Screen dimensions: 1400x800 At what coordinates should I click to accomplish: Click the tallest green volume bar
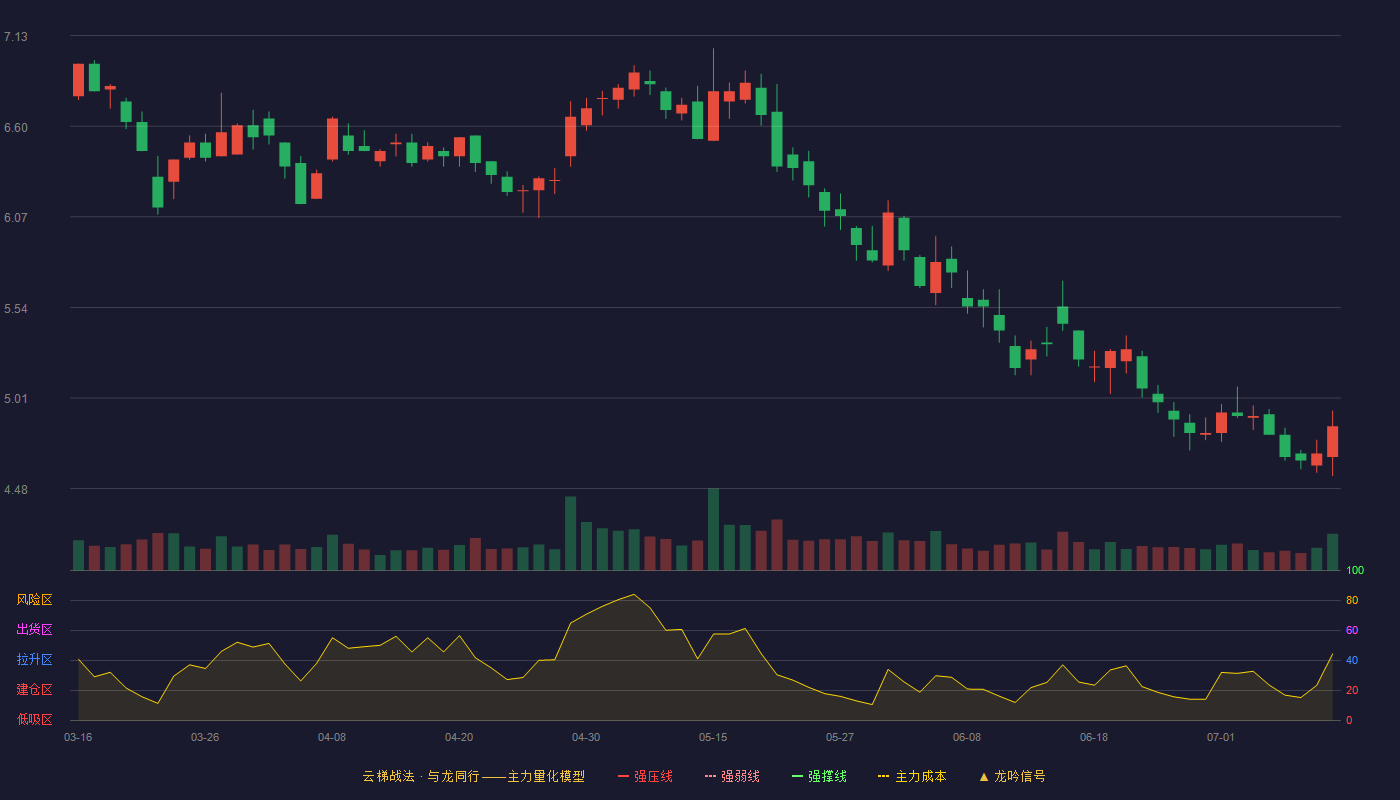pyautogui.click(x=713, y=529)
